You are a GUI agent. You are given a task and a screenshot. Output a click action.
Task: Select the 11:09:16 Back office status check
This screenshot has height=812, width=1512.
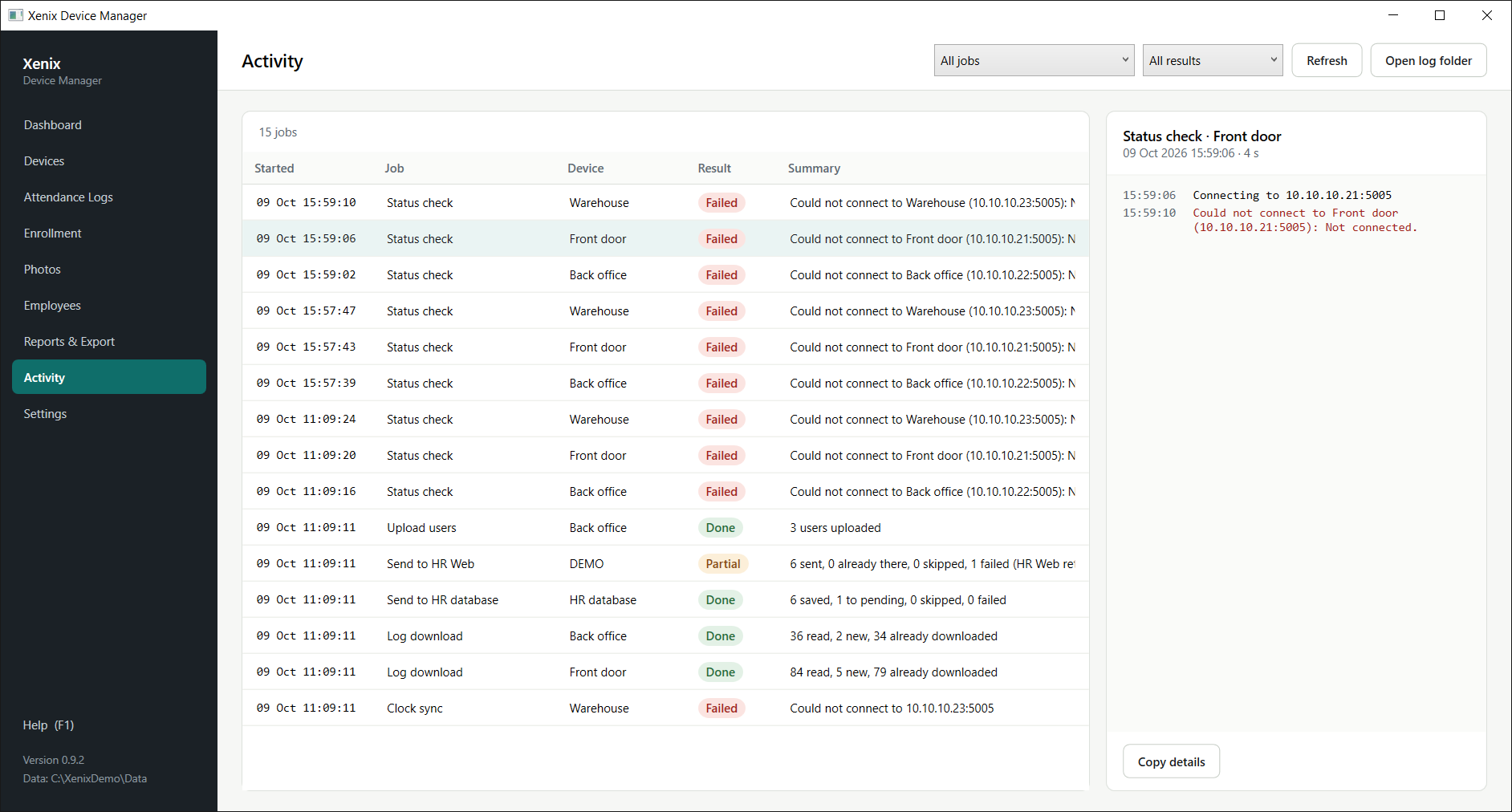coord(665,492)
